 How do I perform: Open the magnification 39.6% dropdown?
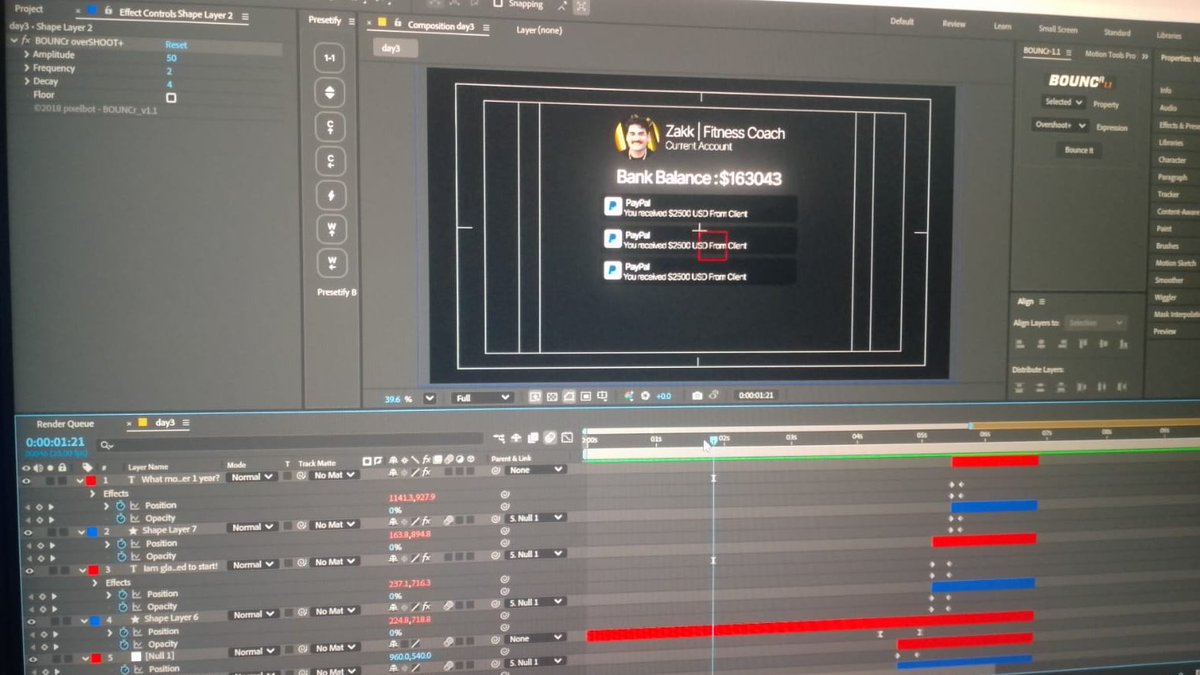(429, 398)
